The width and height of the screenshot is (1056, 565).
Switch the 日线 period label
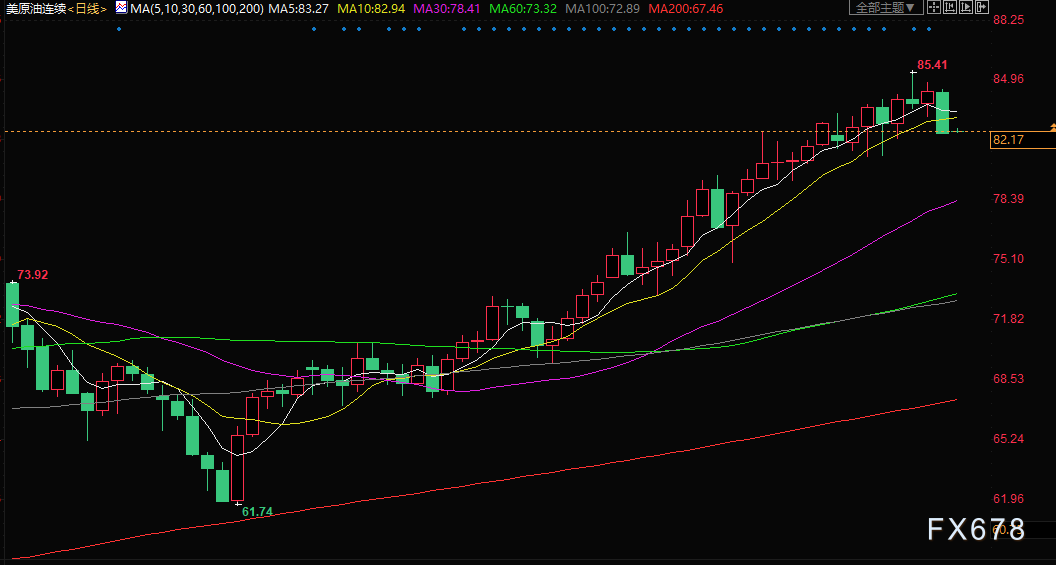87,9
